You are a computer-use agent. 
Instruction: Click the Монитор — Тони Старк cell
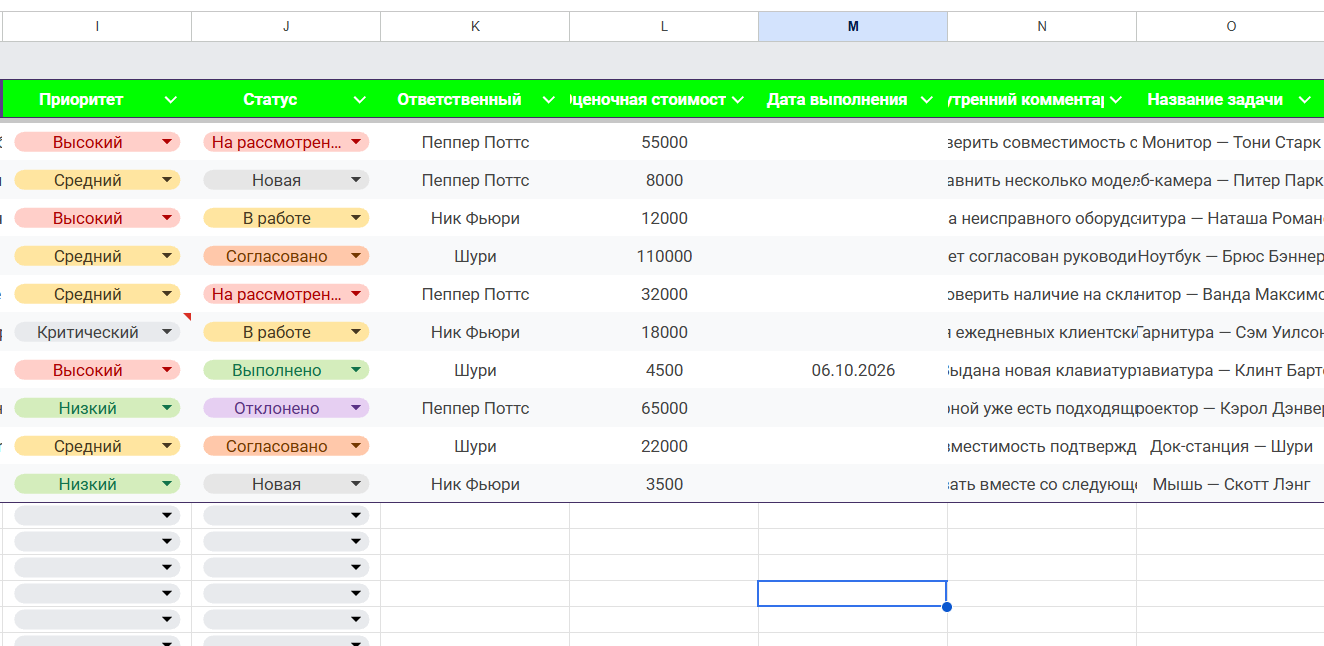click(x=1231, y=143)
